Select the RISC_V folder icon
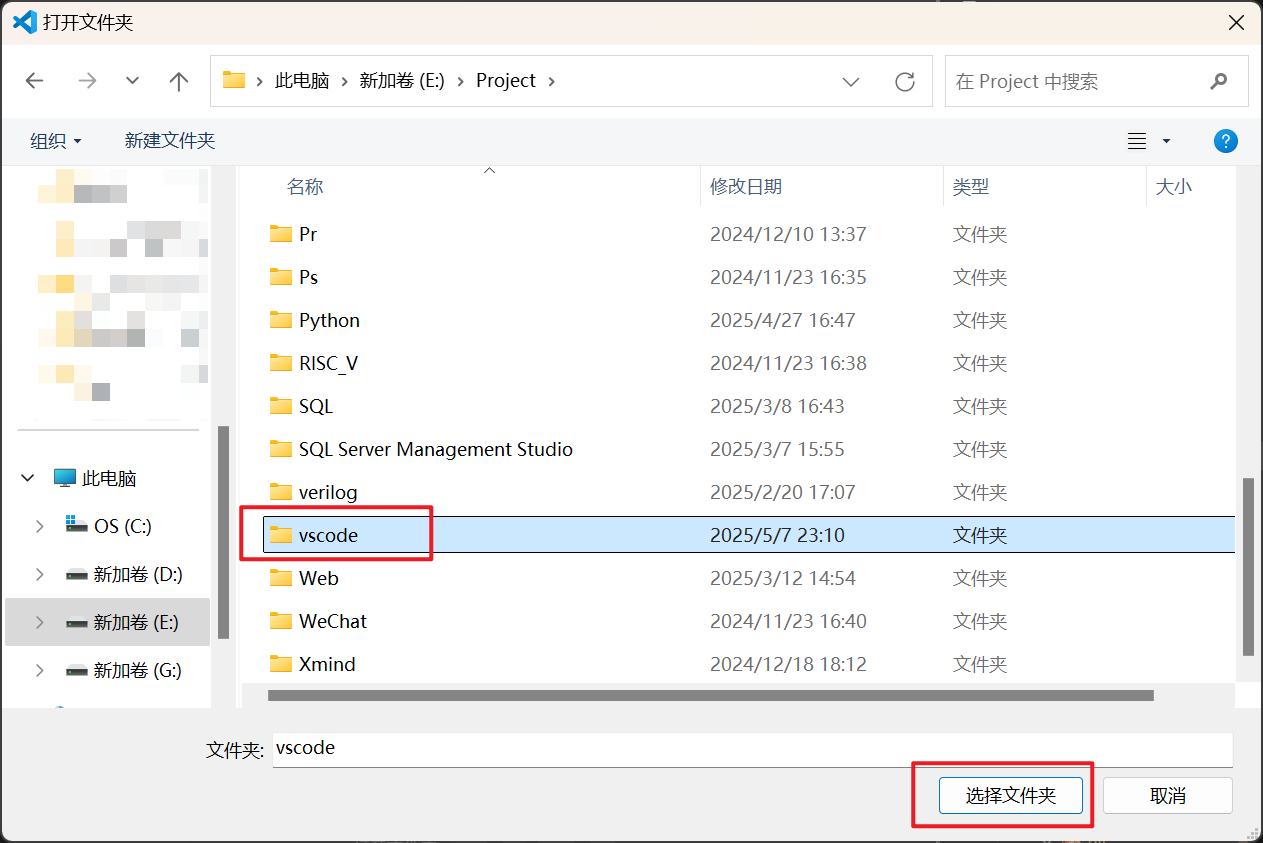1263x843 pixels. coord(281,363)
